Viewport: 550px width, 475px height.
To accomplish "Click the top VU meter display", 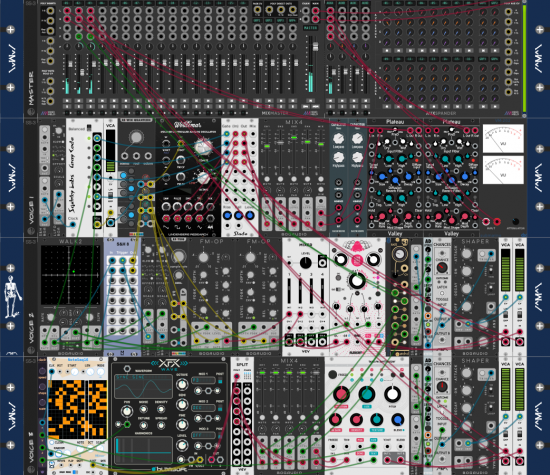I will click(x=503, y=139).
